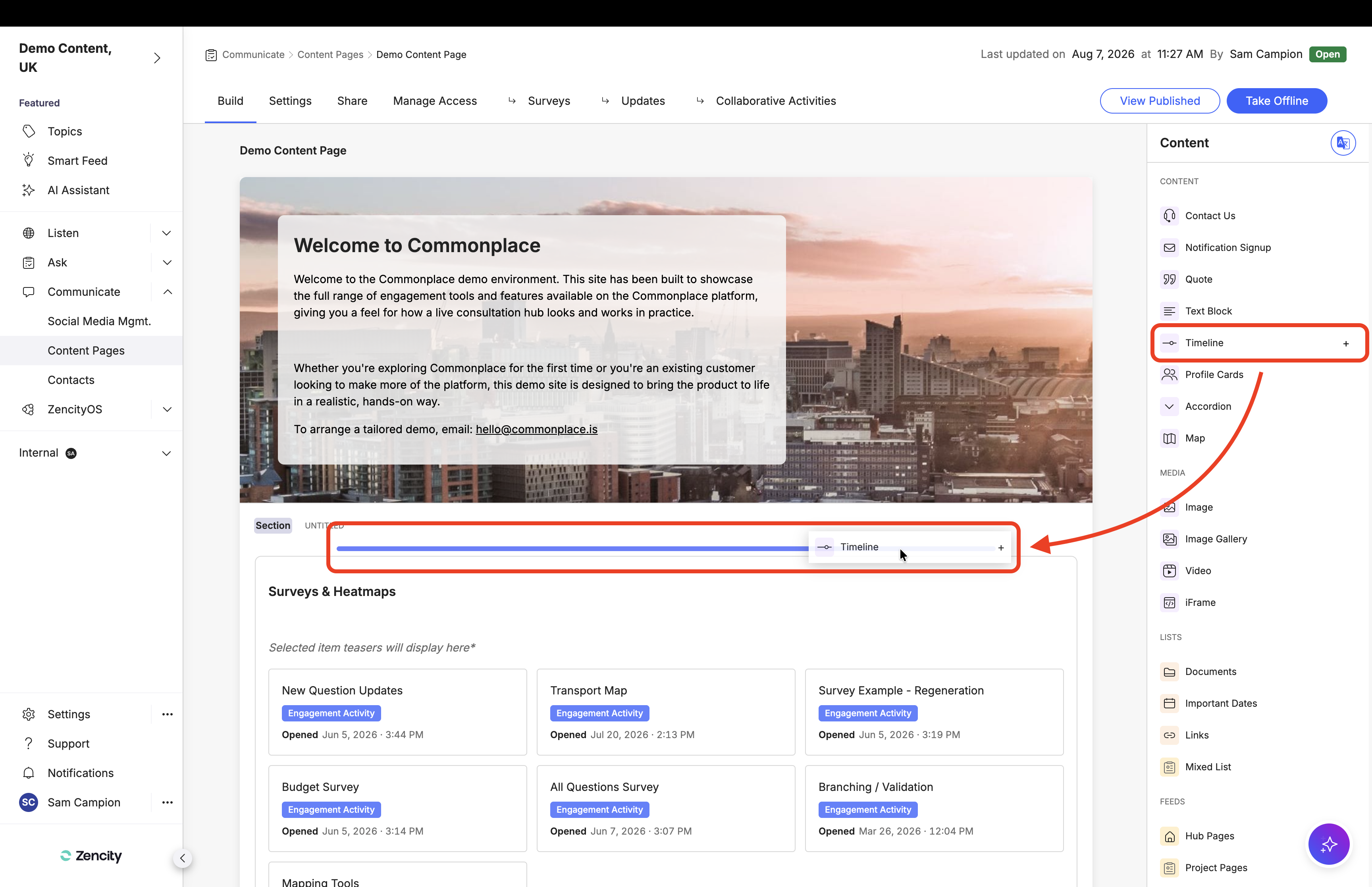The height and width of the screenshot is (887, 1372).
Task: Open the Branching / Validation activity card
Action: (x=934, y=809)
